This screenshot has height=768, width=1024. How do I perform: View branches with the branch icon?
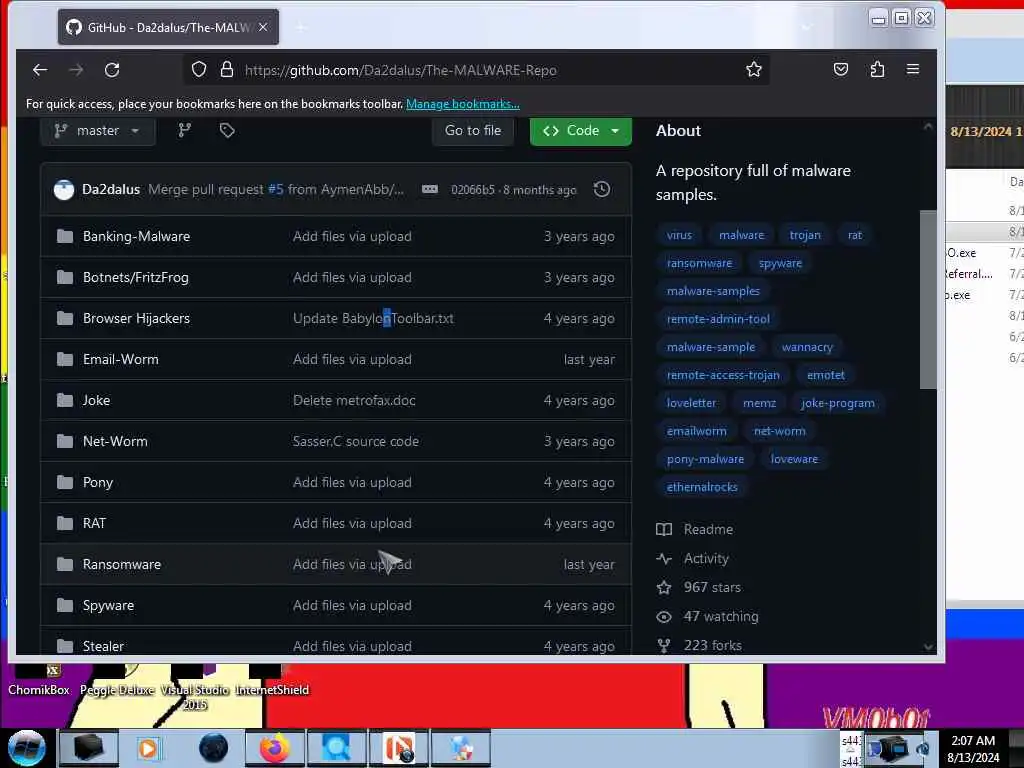[185, 131]
